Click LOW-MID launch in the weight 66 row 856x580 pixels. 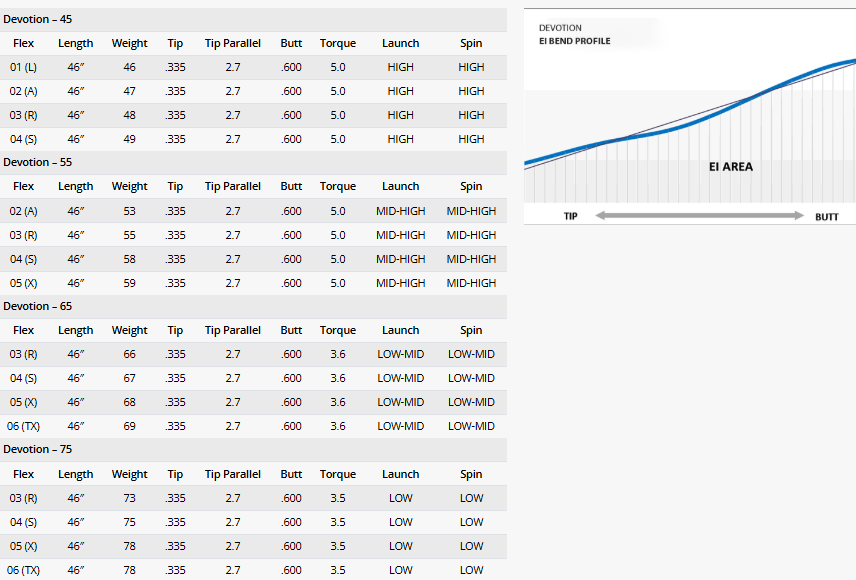[x=401, y=354]
